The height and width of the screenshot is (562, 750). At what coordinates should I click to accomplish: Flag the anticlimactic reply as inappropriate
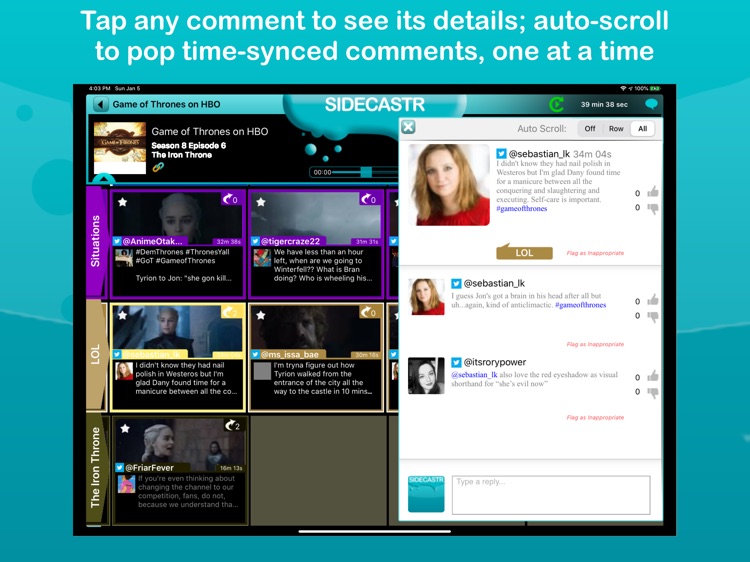point(595,344)
